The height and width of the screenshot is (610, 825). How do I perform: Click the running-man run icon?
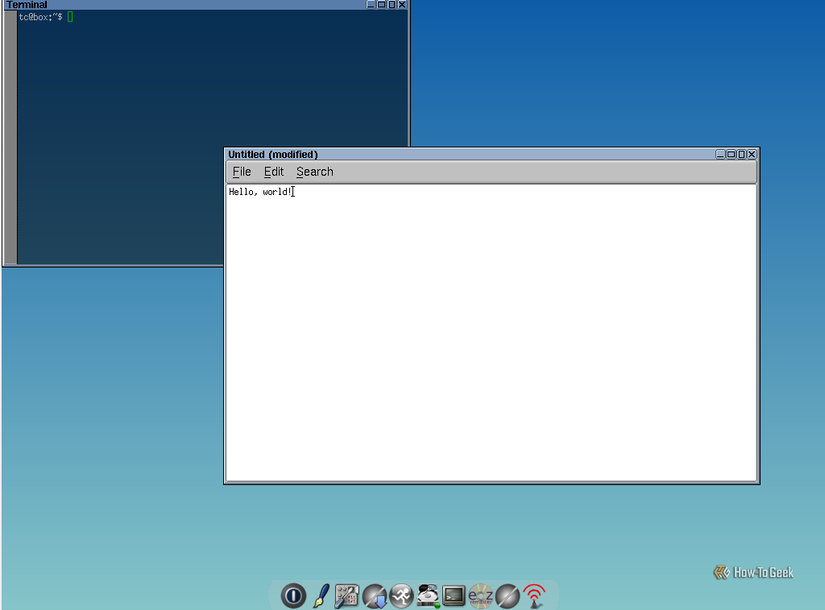click(400, 596)
